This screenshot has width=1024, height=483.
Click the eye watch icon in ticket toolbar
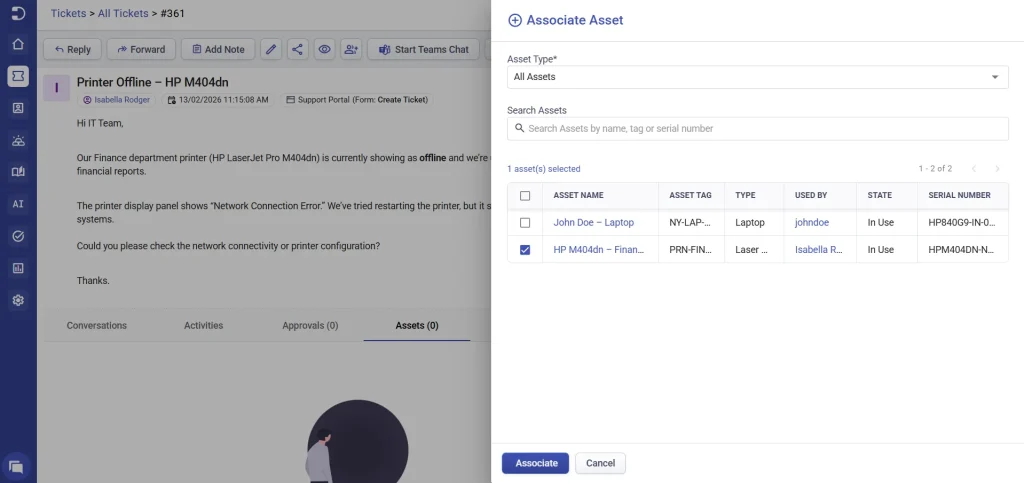325,50
